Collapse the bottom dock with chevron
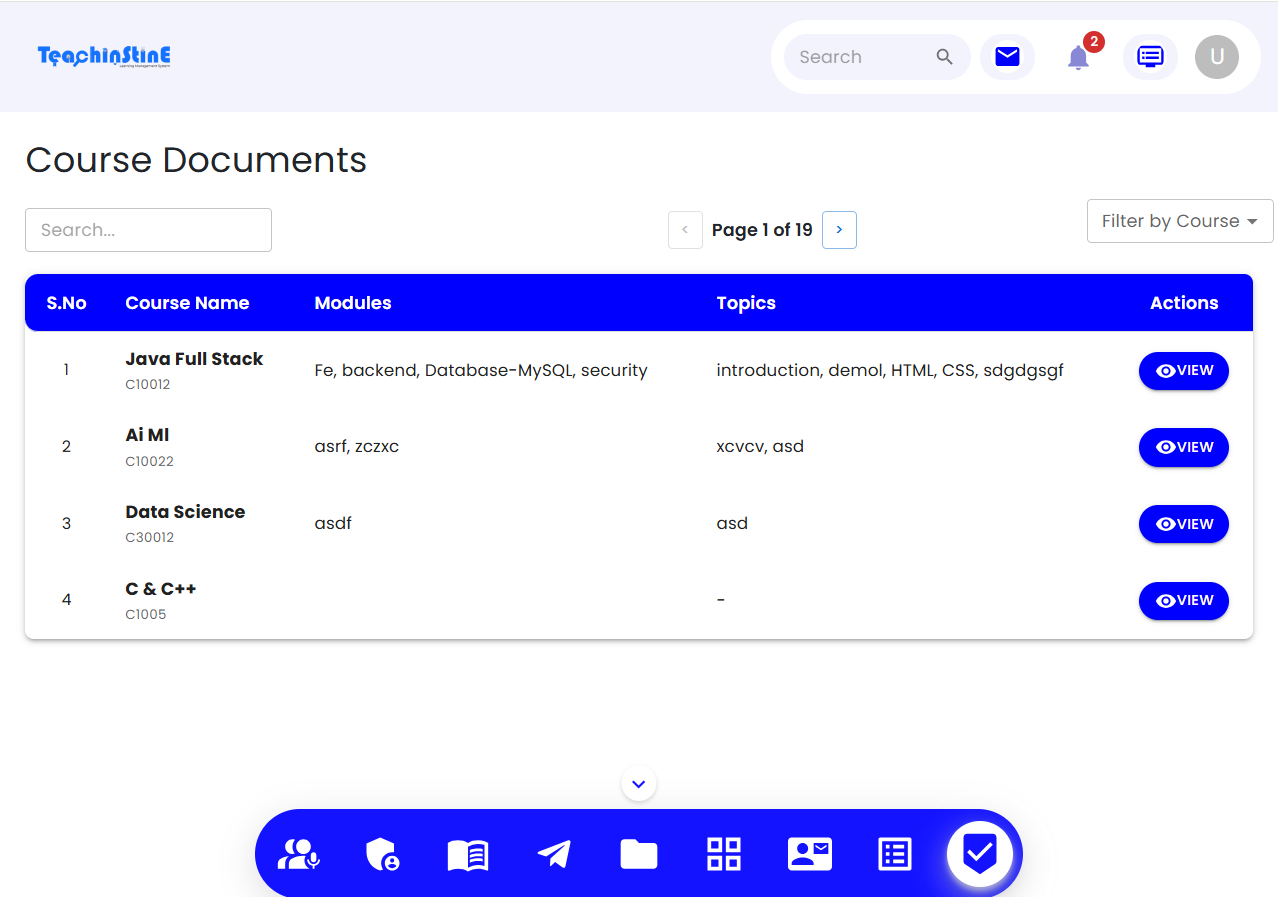Image resolution: width=1278 pixels, height=897 pixels. (638, 784)
